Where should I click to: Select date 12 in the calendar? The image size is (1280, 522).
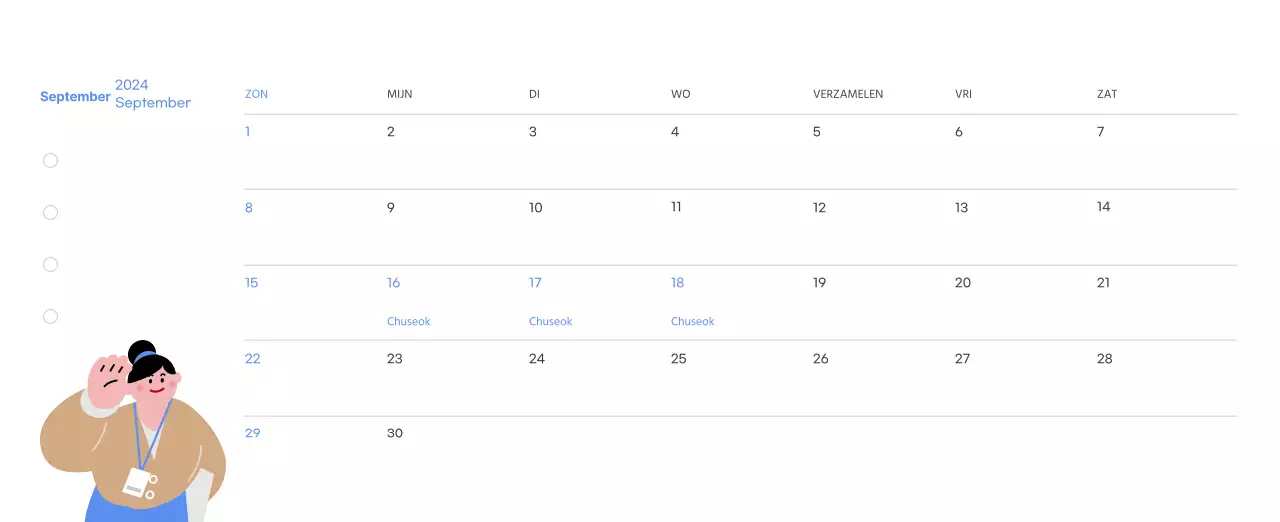point(820,208)
